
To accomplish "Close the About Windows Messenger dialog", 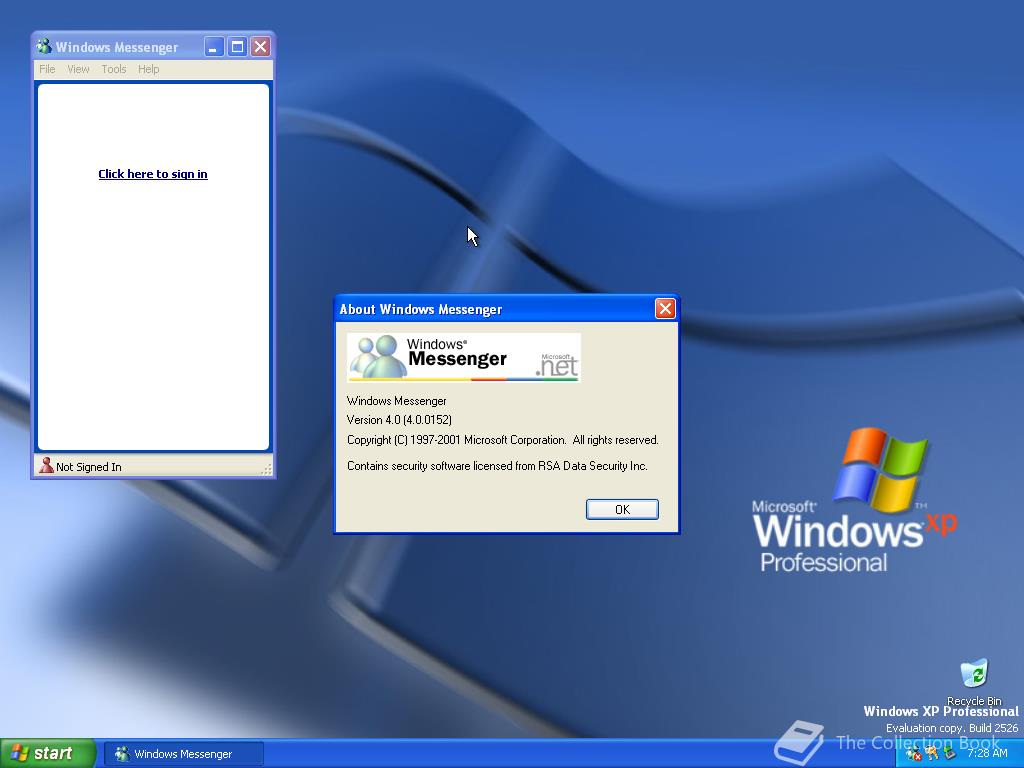I will [665, 308].
